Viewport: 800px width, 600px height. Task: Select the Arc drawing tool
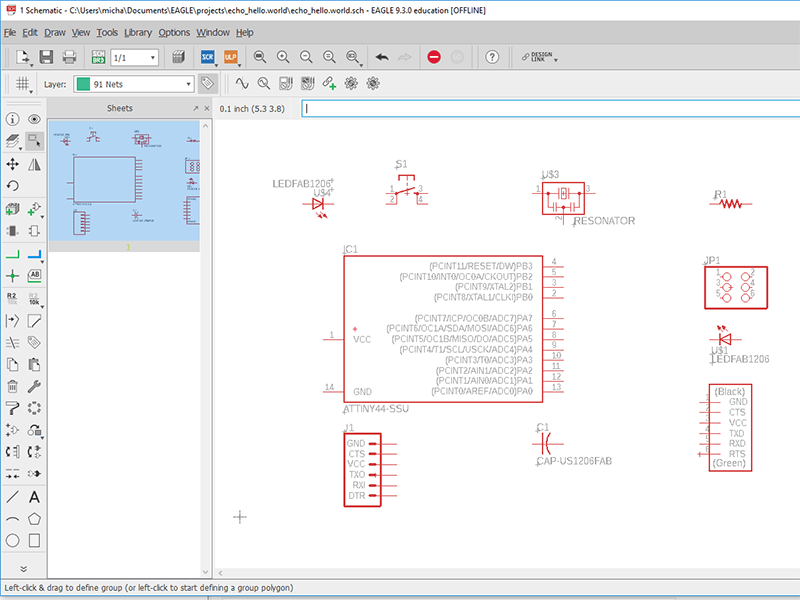pyautogui.click(x=13, y=519)
